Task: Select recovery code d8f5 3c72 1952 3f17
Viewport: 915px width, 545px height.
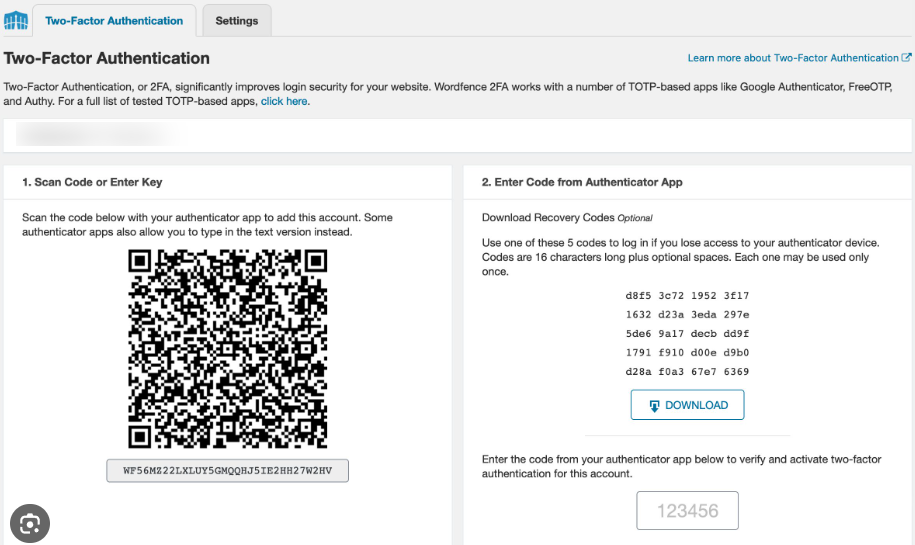Action: click(x=687, y=296)
